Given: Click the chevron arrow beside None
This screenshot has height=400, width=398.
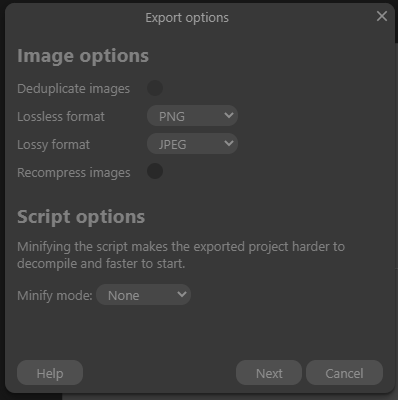Looking at the screenshot, I should 182,294.
